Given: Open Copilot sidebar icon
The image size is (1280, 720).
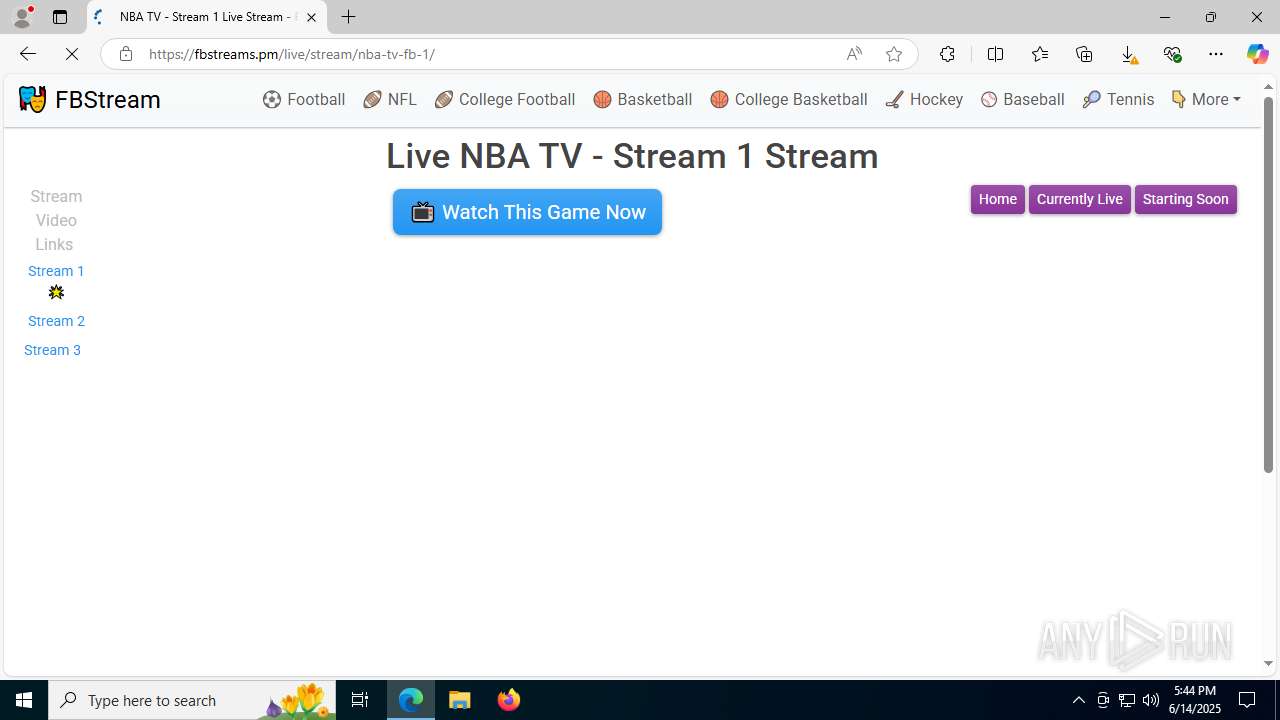Looking at the screenshot, I should 1257,54.
